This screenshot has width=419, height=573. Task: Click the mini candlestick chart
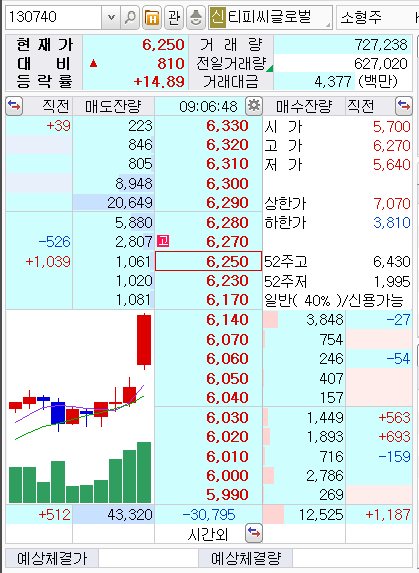tap(80, 407)
